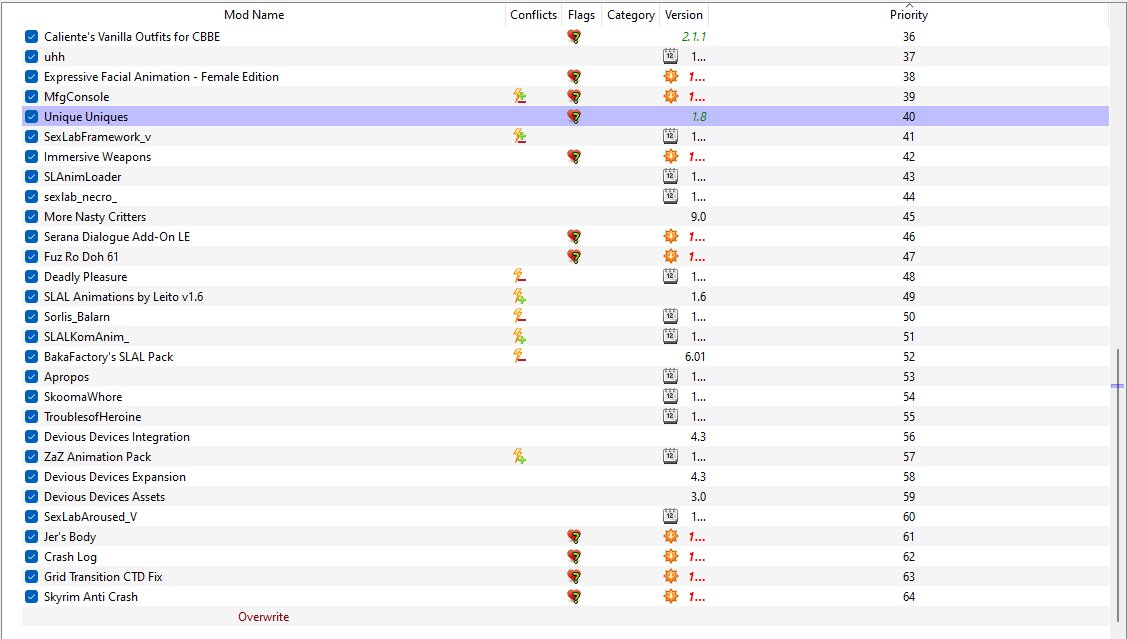
Task: Click flag icon for Skyrim Anti Crash
Action: (x=574, y=597)
